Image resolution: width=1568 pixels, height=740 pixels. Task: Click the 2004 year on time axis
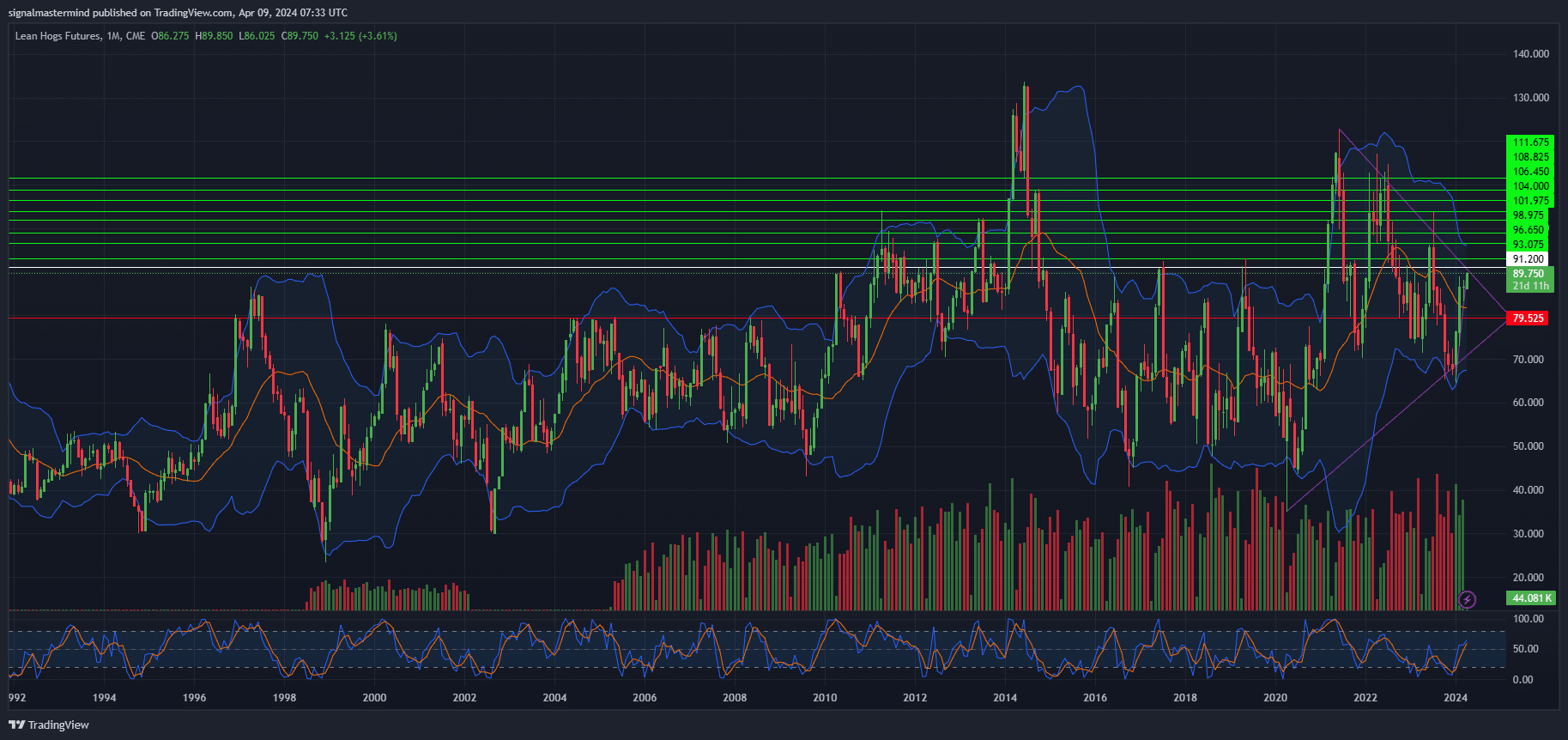coord(555,698)
